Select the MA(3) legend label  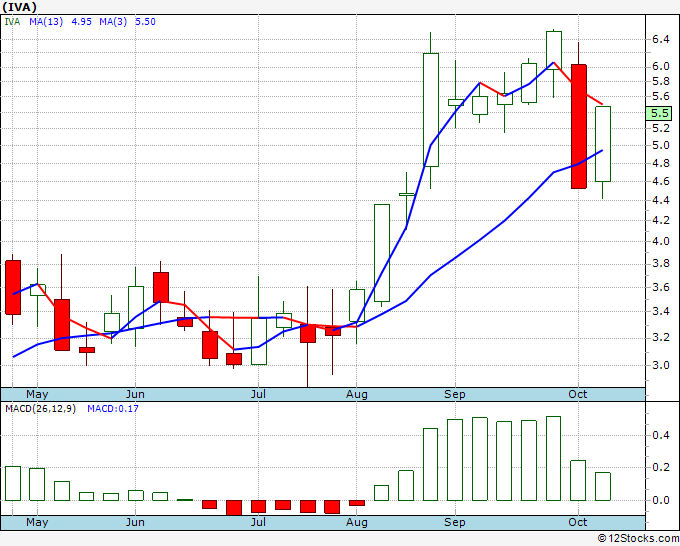pos(113,22)
